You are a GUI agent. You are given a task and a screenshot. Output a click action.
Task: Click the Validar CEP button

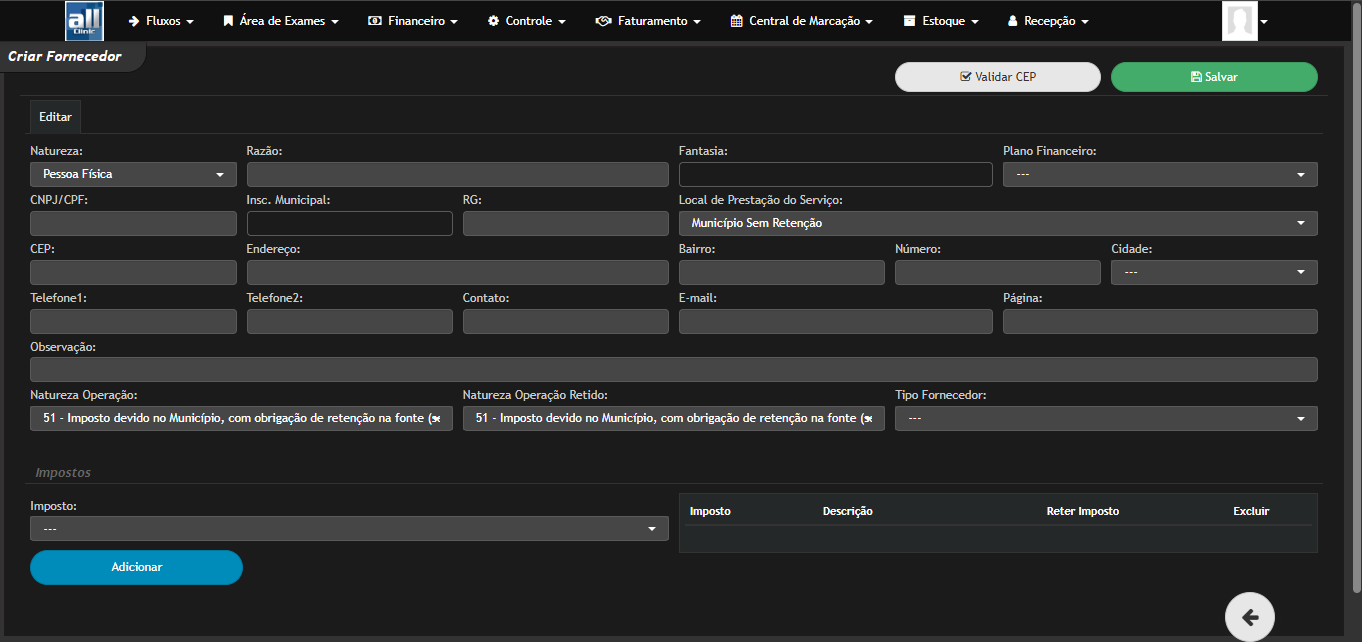(997, 77)
